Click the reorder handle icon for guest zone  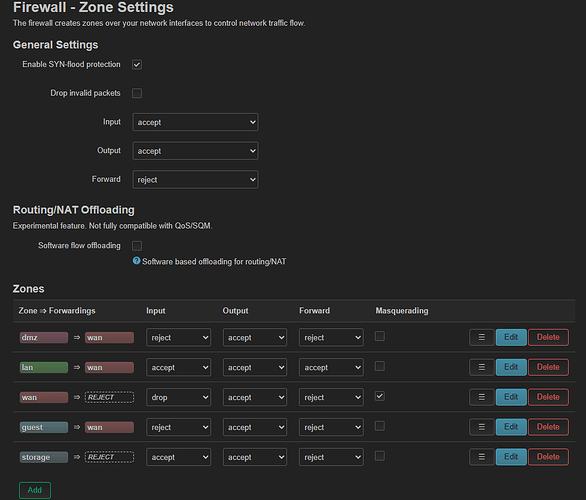[x=481, y=427]
